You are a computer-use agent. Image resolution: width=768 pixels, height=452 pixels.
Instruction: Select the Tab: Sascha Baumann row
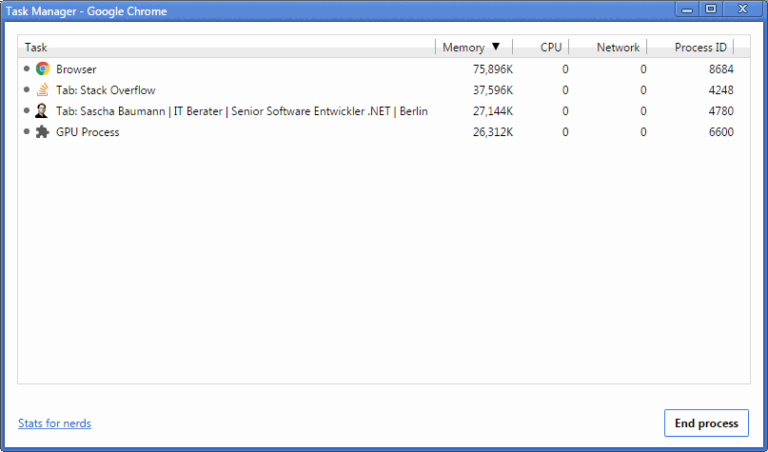click(x=384, y=111)
